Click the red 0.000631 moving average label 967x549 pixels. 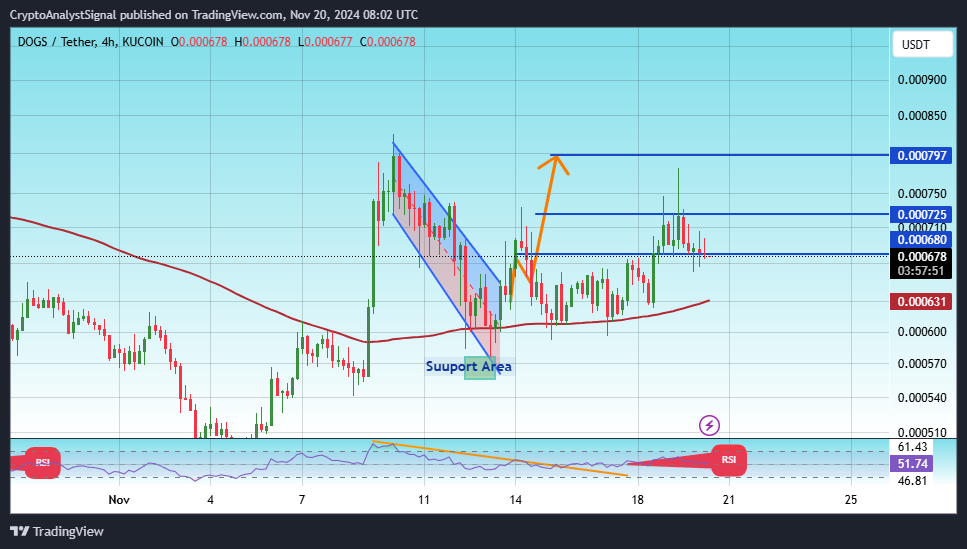(921, 302)
